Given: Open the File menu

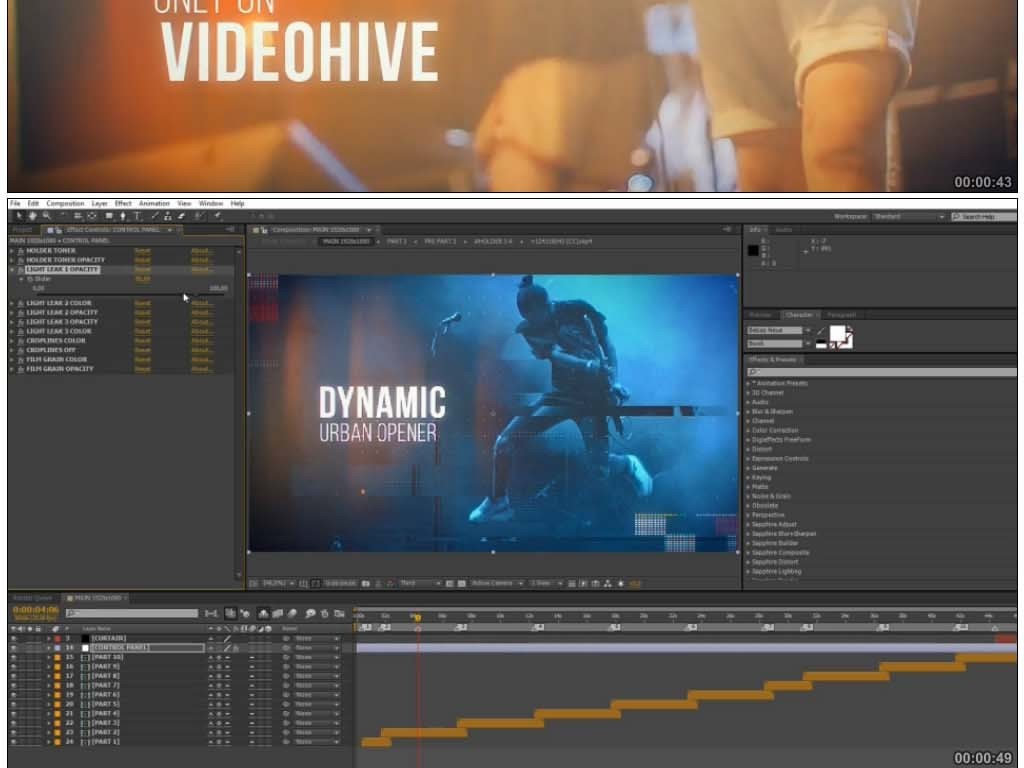Looking at the screenshot, I should [15, 204].
